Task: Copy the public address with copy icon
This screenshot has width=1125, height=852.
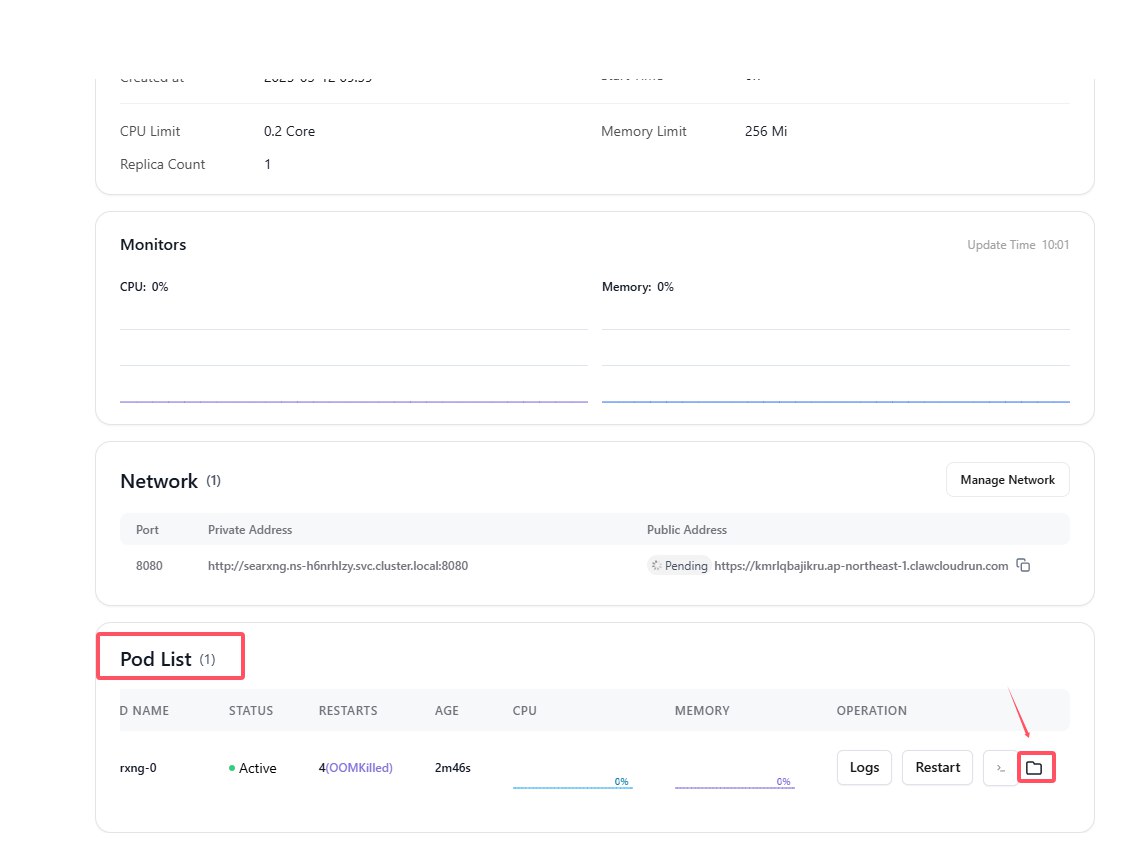Action: 1023,566
